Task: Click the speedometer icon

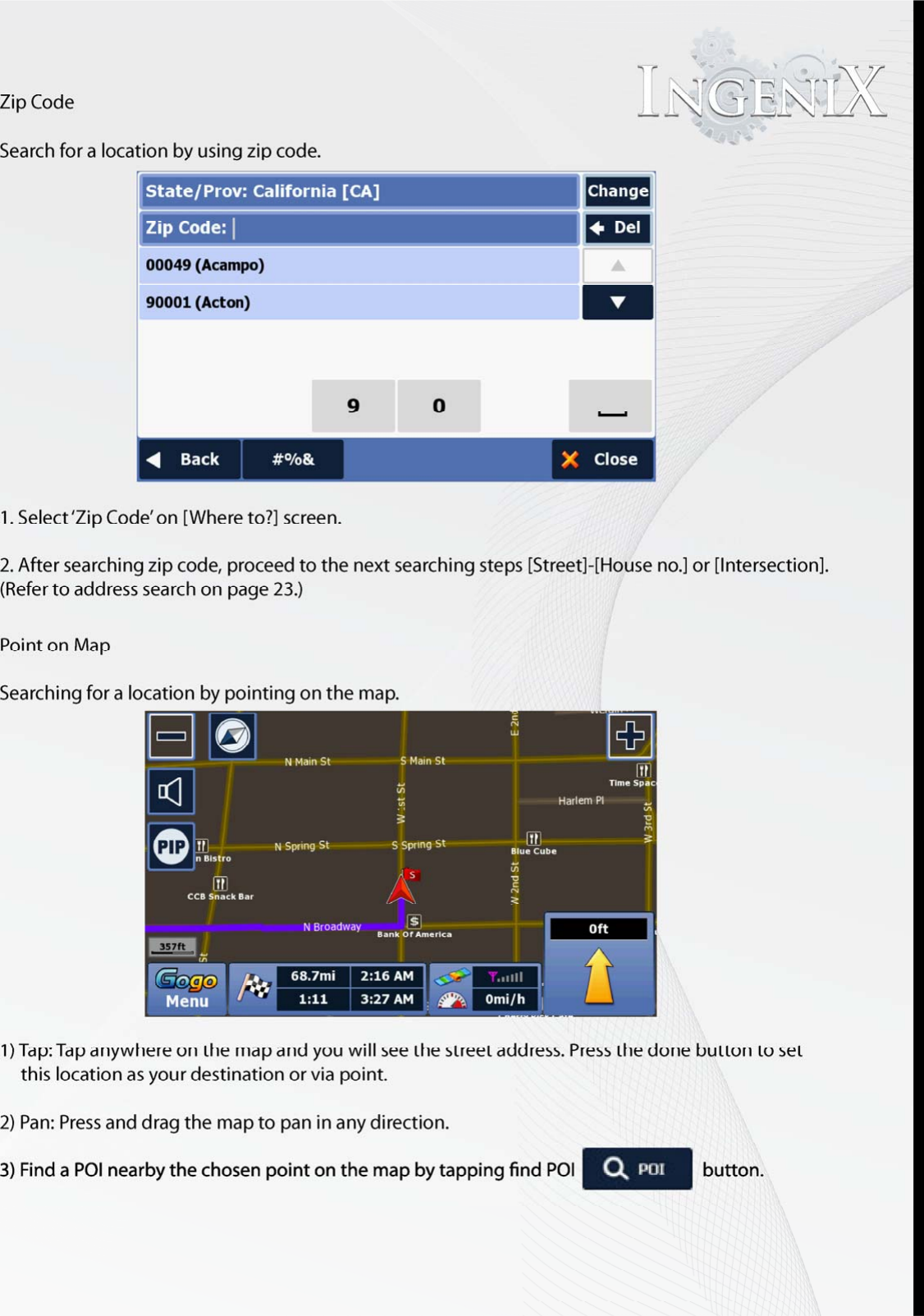Action: (x=451, y=1000)
